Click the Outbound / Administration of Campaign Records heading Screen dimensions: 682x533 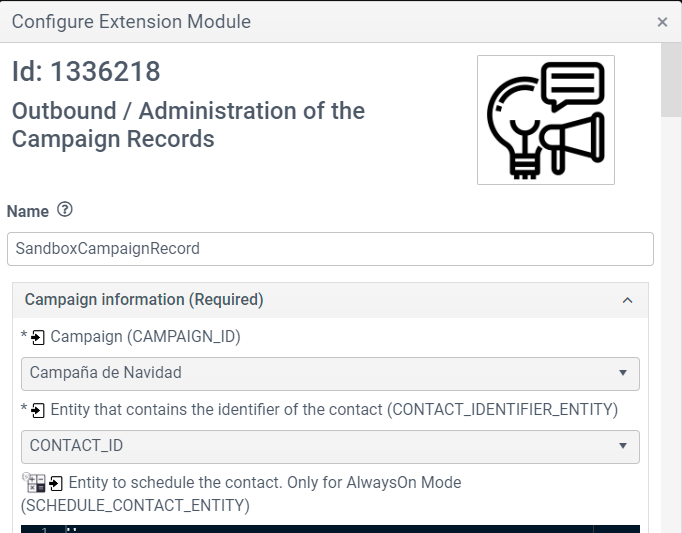pos(188,124)
